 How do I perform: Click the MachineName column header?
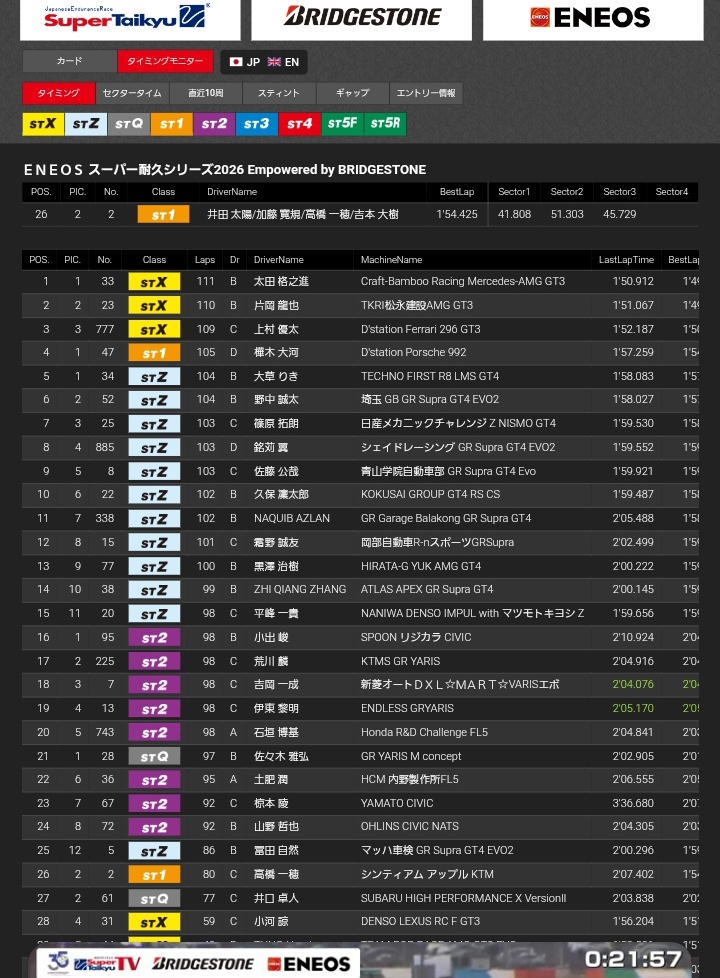click(x=391, y=259)
